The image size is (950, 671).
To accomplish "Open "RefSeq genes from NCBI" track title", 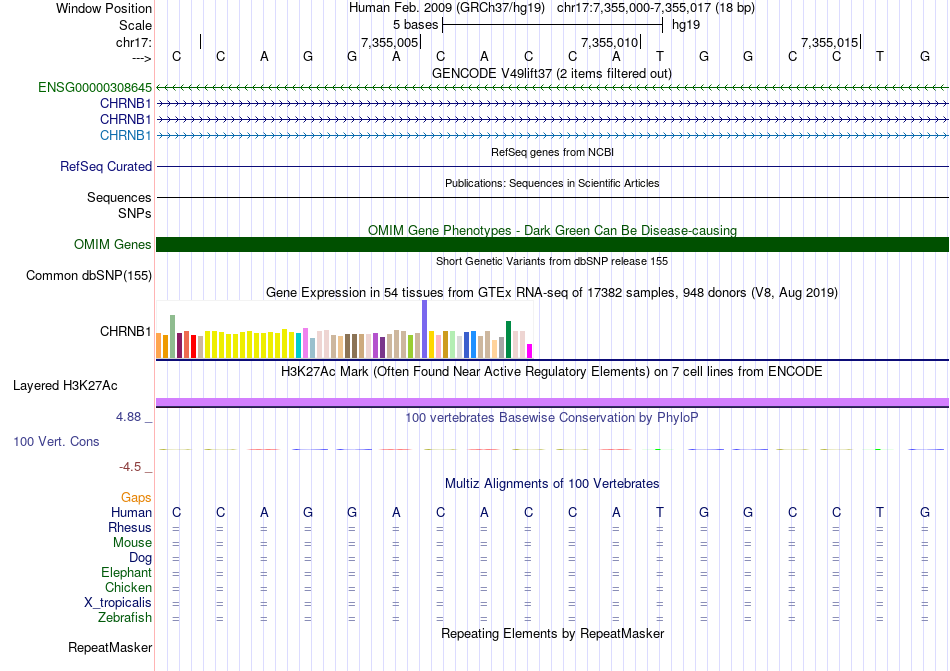I will point(552,152).
